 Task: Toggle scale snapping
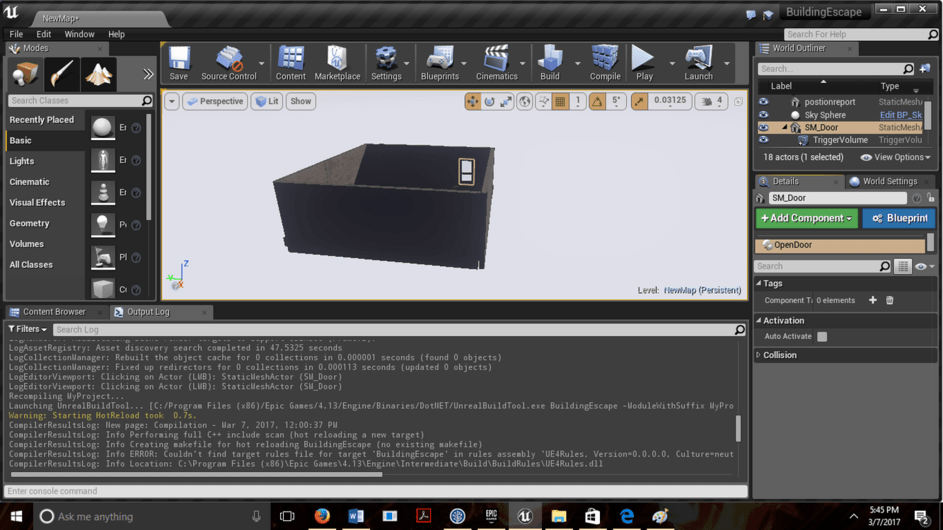tap(639, 102)
